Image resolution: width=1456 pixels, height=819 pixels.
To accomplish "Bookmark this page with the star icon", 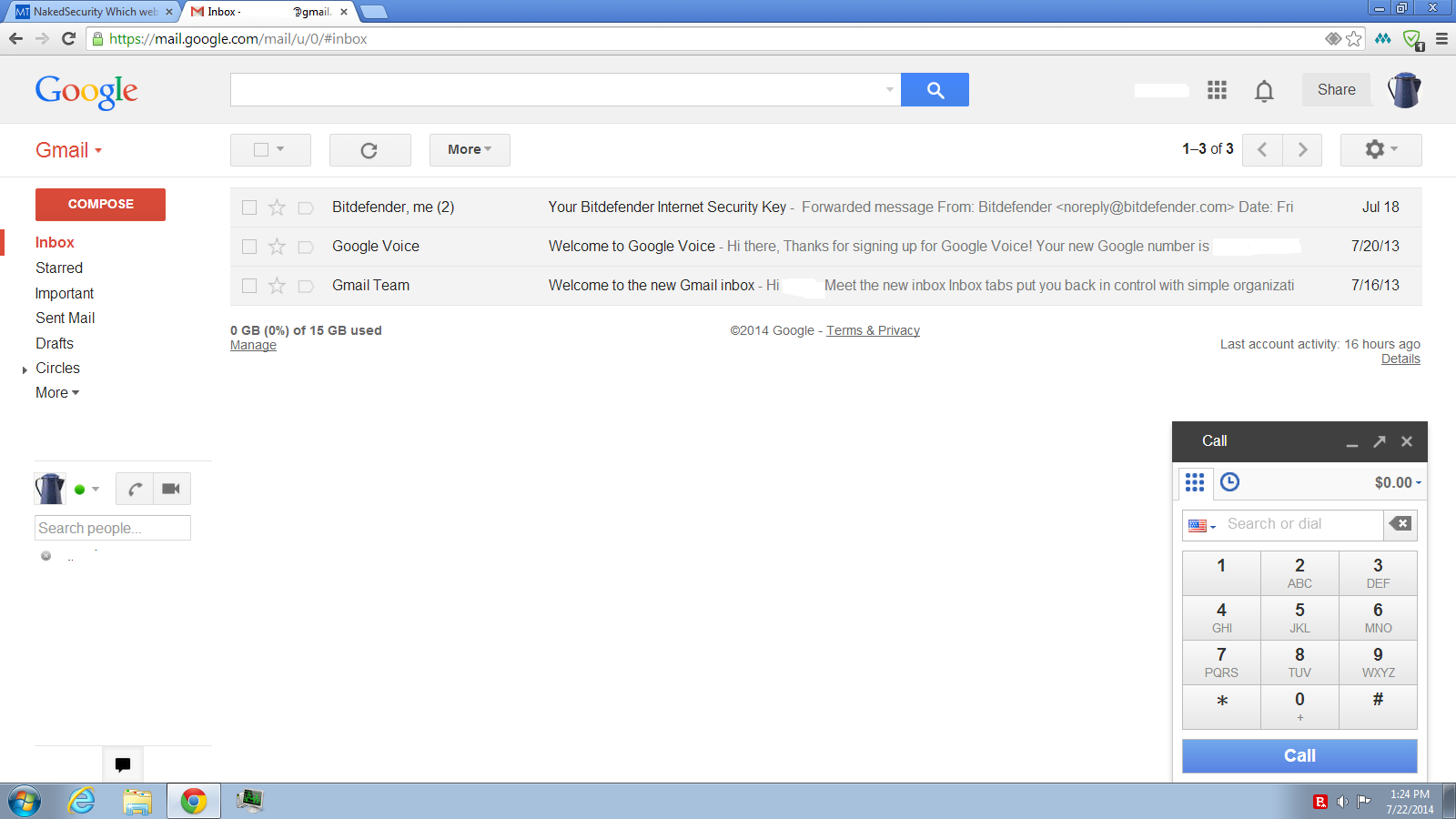I will [x=1354, y=39].
